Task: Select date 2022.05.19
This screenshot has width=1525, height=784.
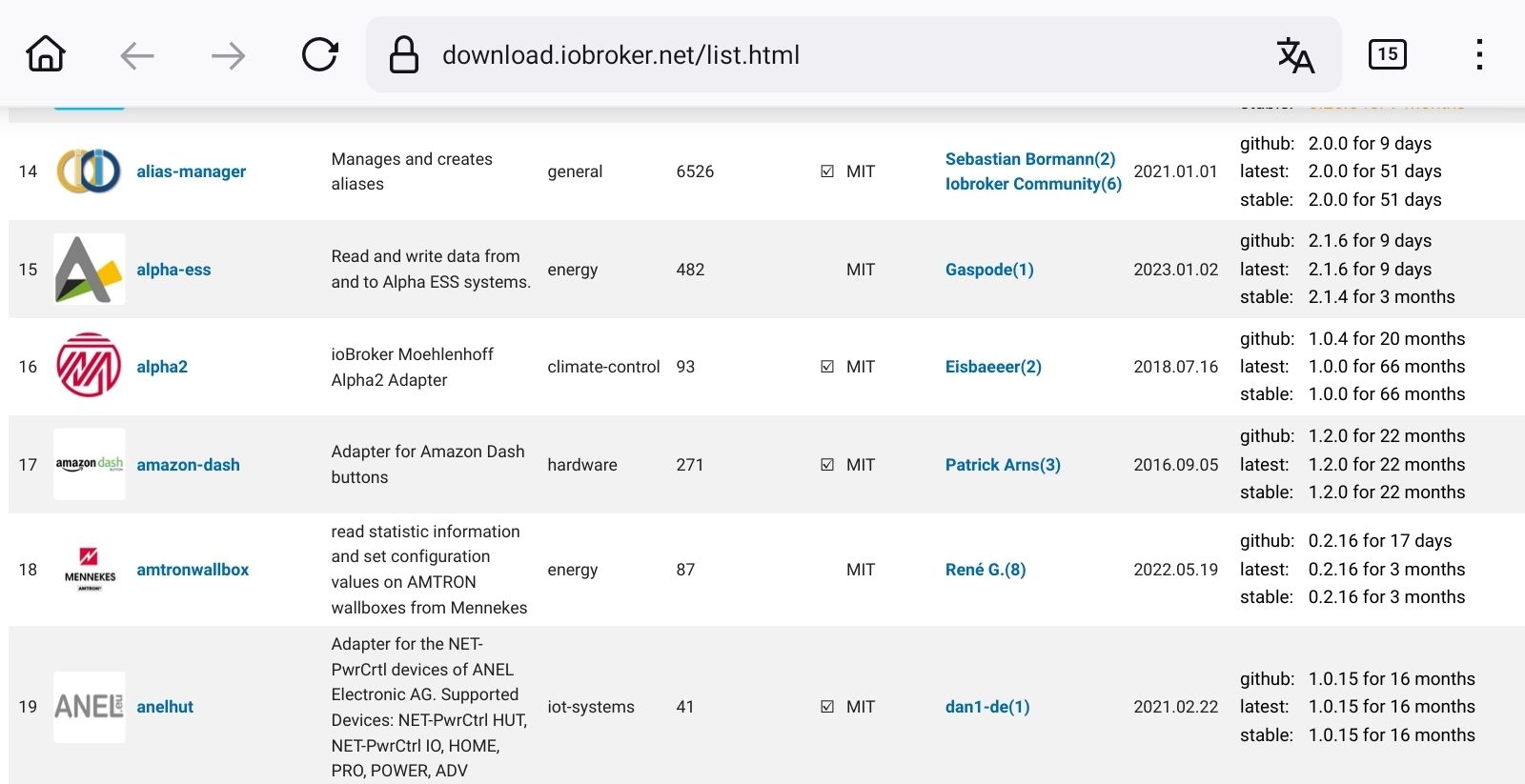Action: 1175,570
